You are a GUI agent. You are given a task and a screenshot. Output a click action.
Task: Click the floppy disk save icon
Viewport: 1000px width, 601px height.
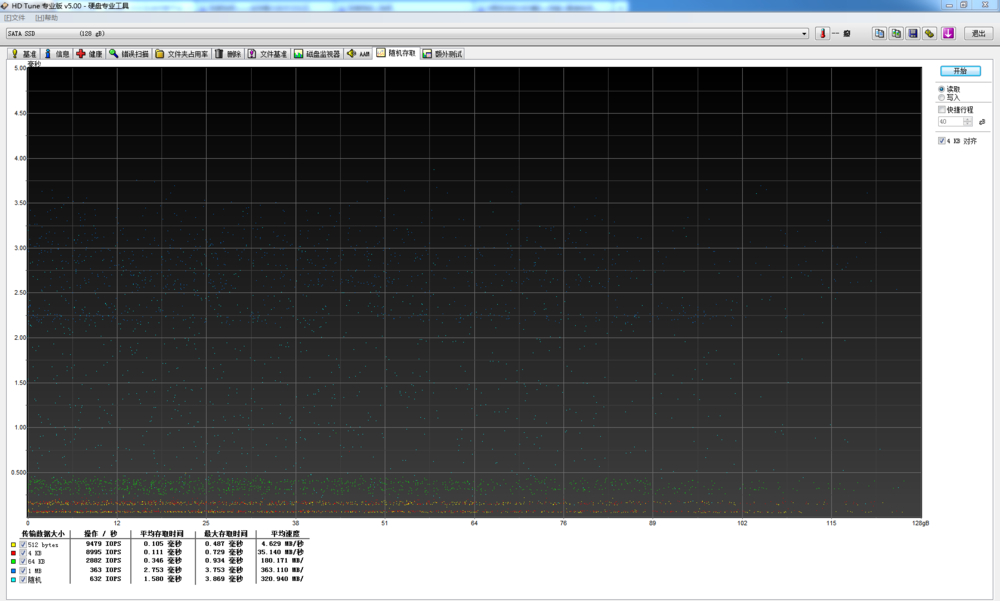[x=913, y=33]
